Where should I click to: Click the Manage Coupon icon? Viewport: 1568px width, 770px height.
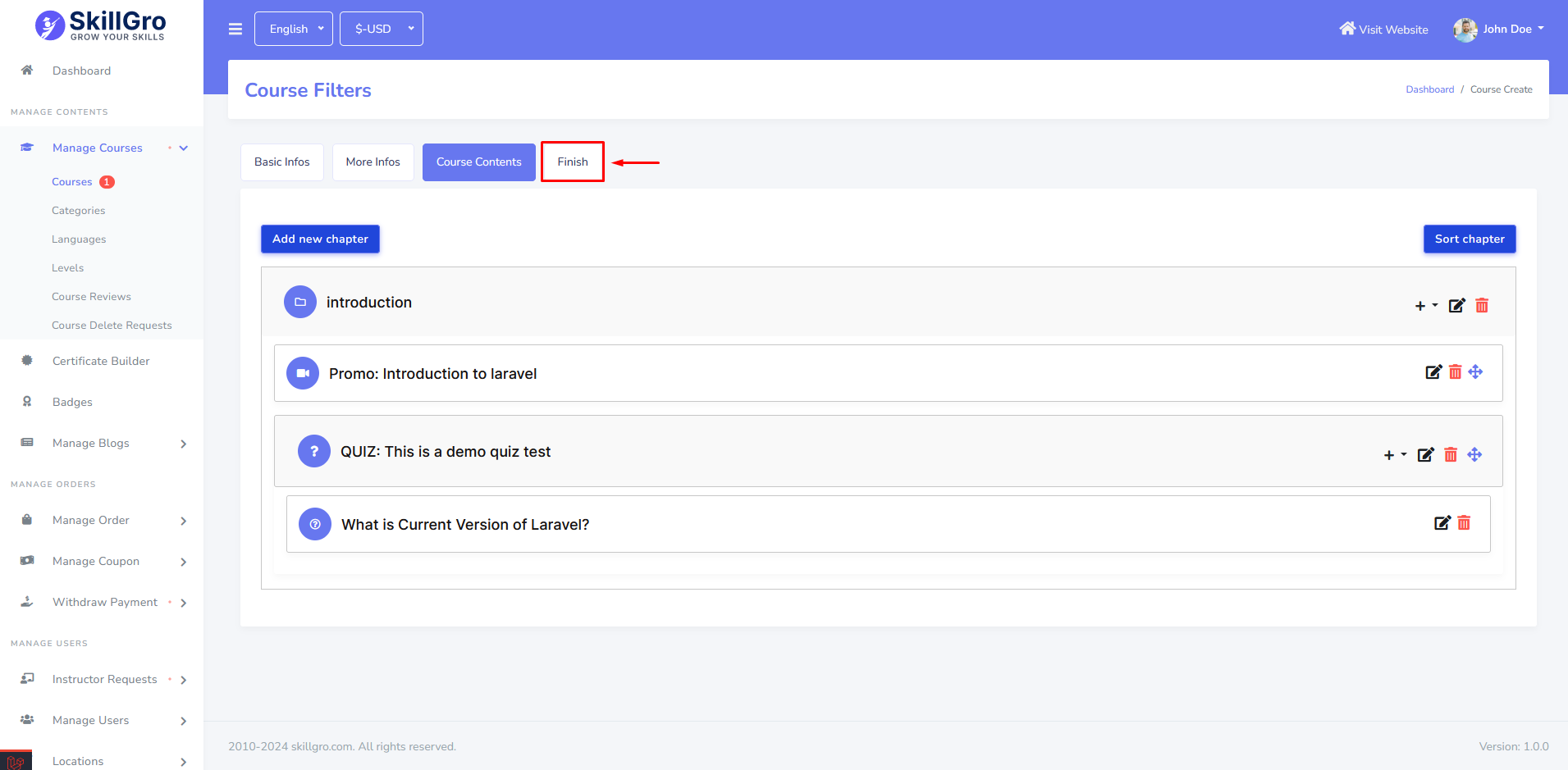[x=27, y=560]
